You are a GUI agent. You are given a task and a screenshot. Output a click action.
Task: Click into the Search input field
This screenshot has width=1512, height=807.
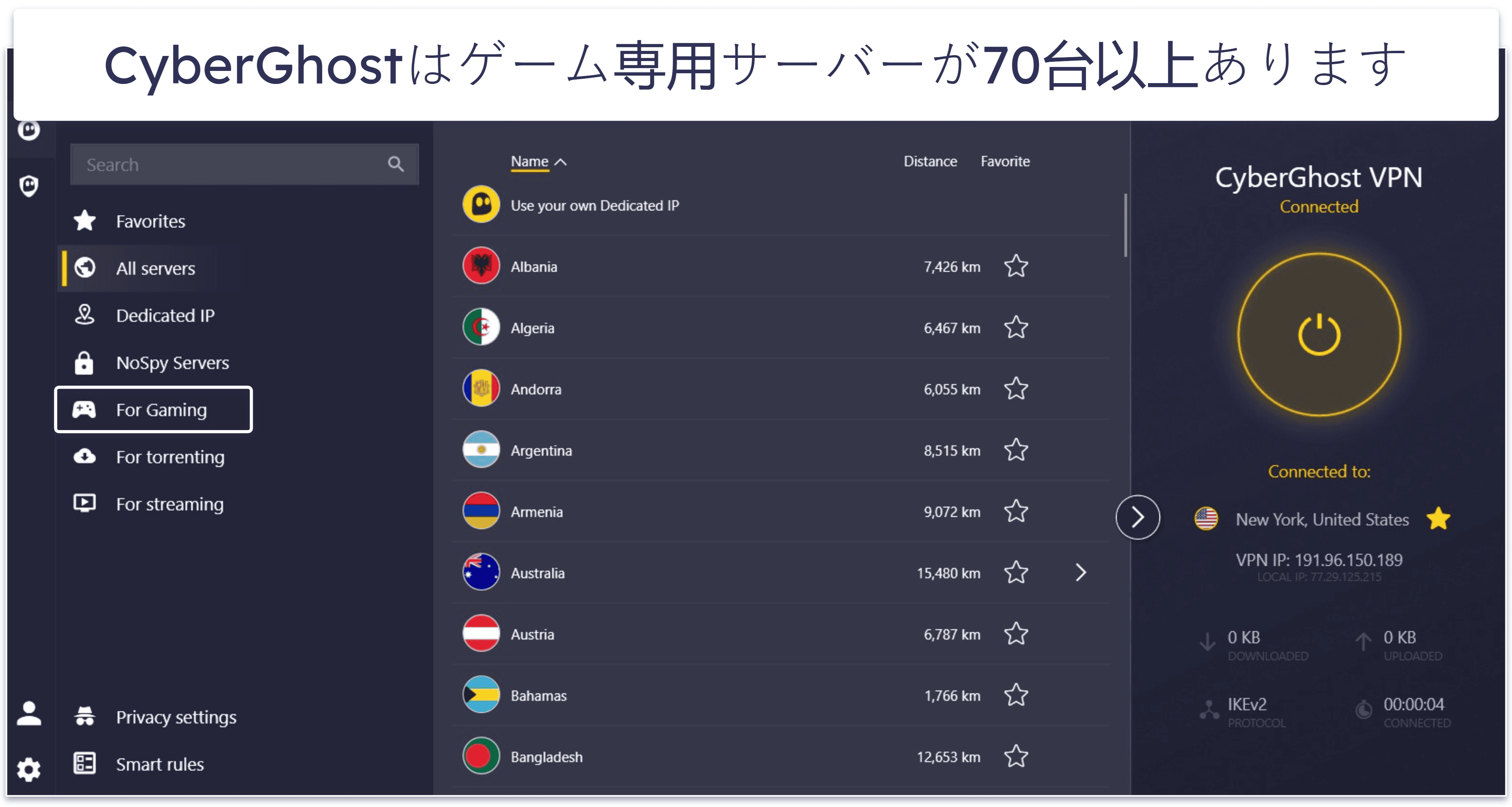[x=244, y=164]
